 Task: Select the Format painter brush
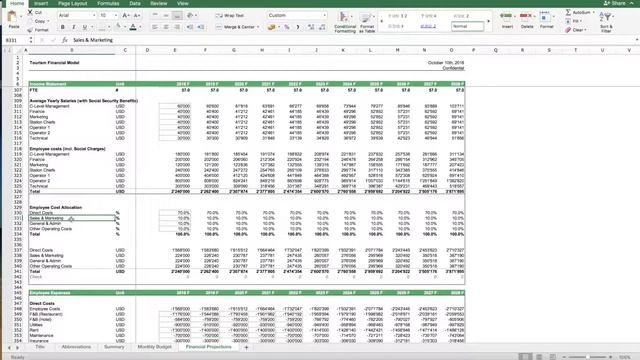tap(30, 30)
